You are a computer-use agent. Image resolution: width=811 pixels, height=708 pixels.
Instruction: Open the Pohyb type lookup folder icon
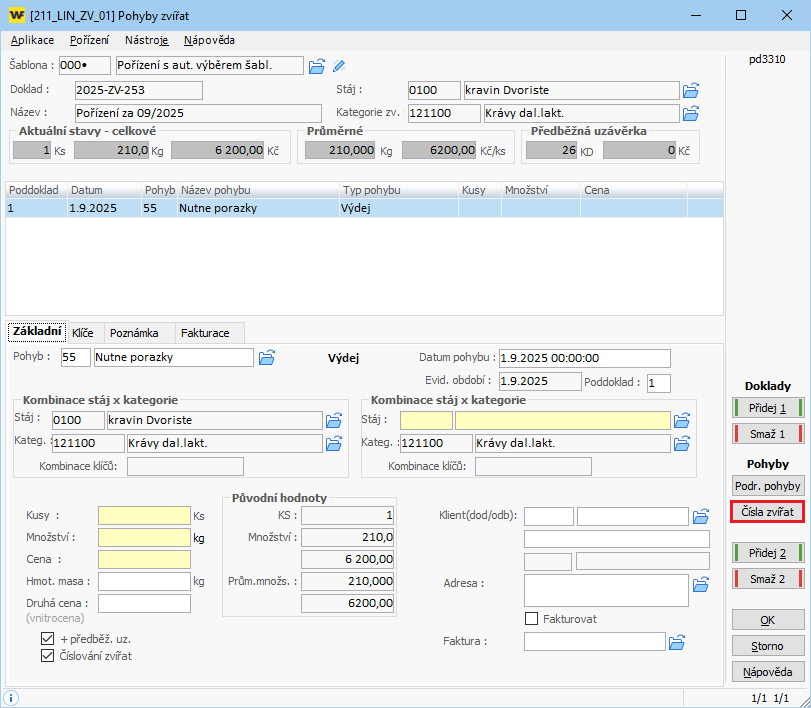pos(267,357)
